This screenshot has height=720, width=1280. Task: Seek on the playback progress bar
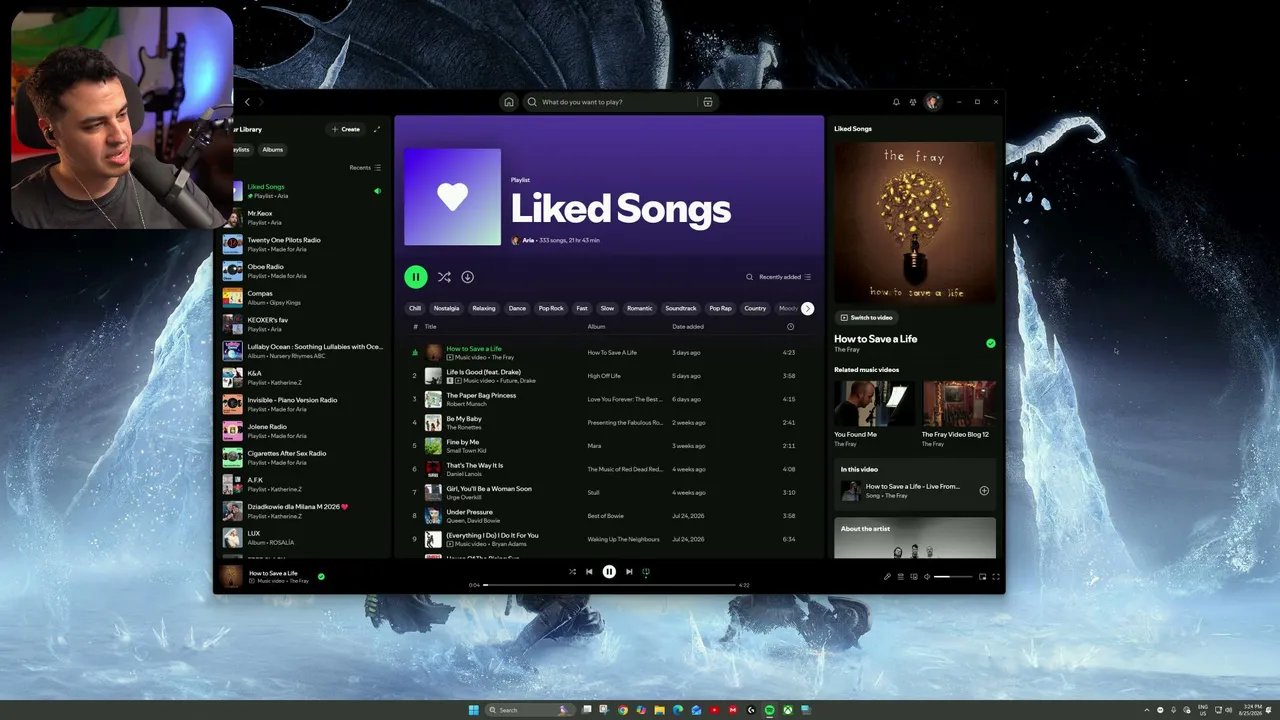click(x=609, y=585)
